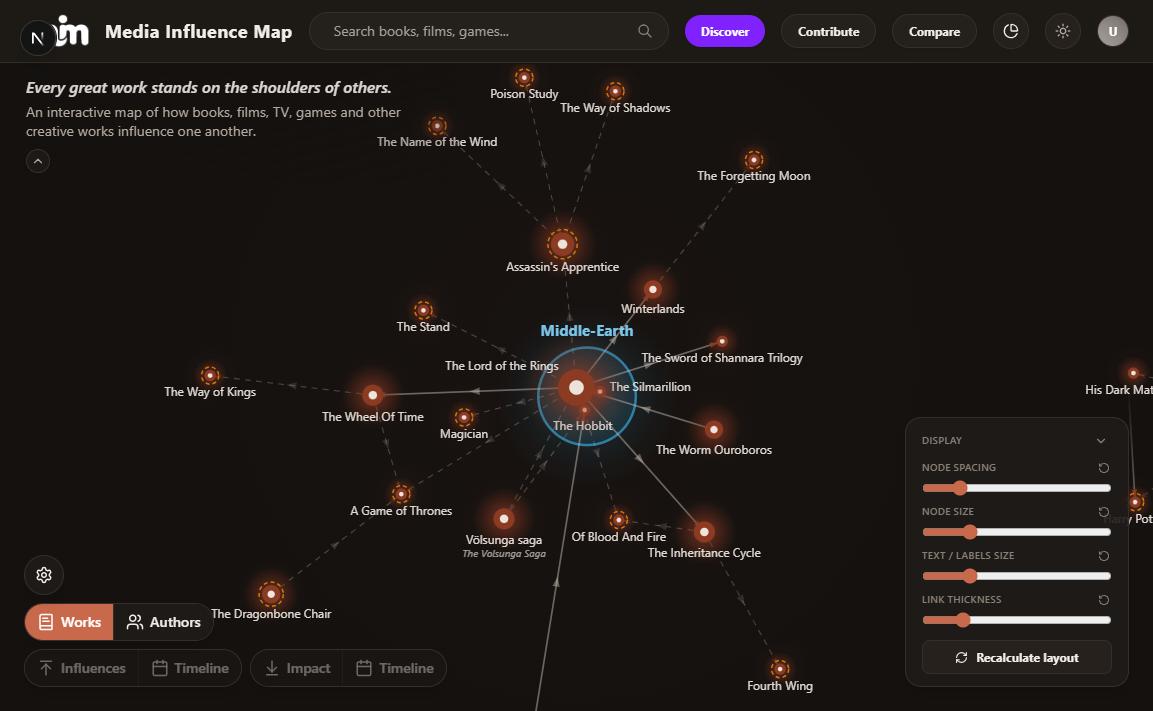
Task: Reset the Node Spacing value
Action: (1104, 468)
